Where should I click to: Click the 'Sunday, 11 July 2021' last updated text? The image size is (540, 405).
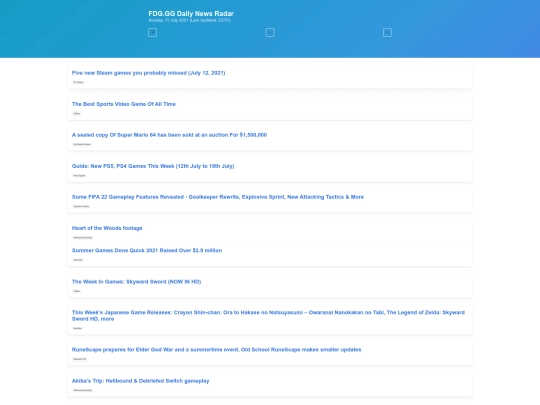coord(189,20)
